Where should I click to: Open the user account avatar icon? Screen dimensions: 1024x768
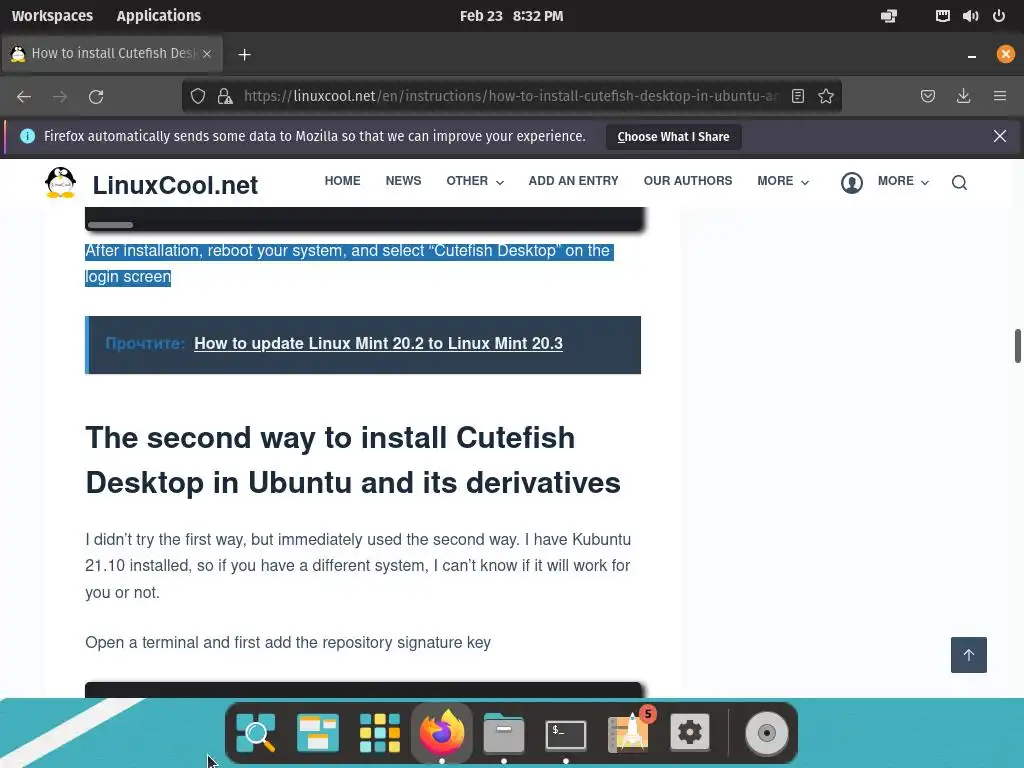pos(852,183)
